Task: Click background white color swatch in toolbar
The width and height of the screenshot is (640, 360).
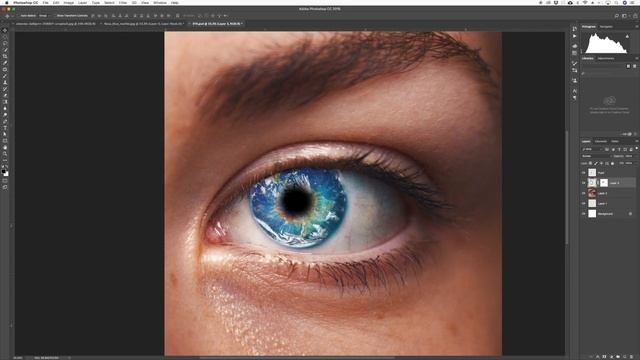Action: tap(7, 174)
